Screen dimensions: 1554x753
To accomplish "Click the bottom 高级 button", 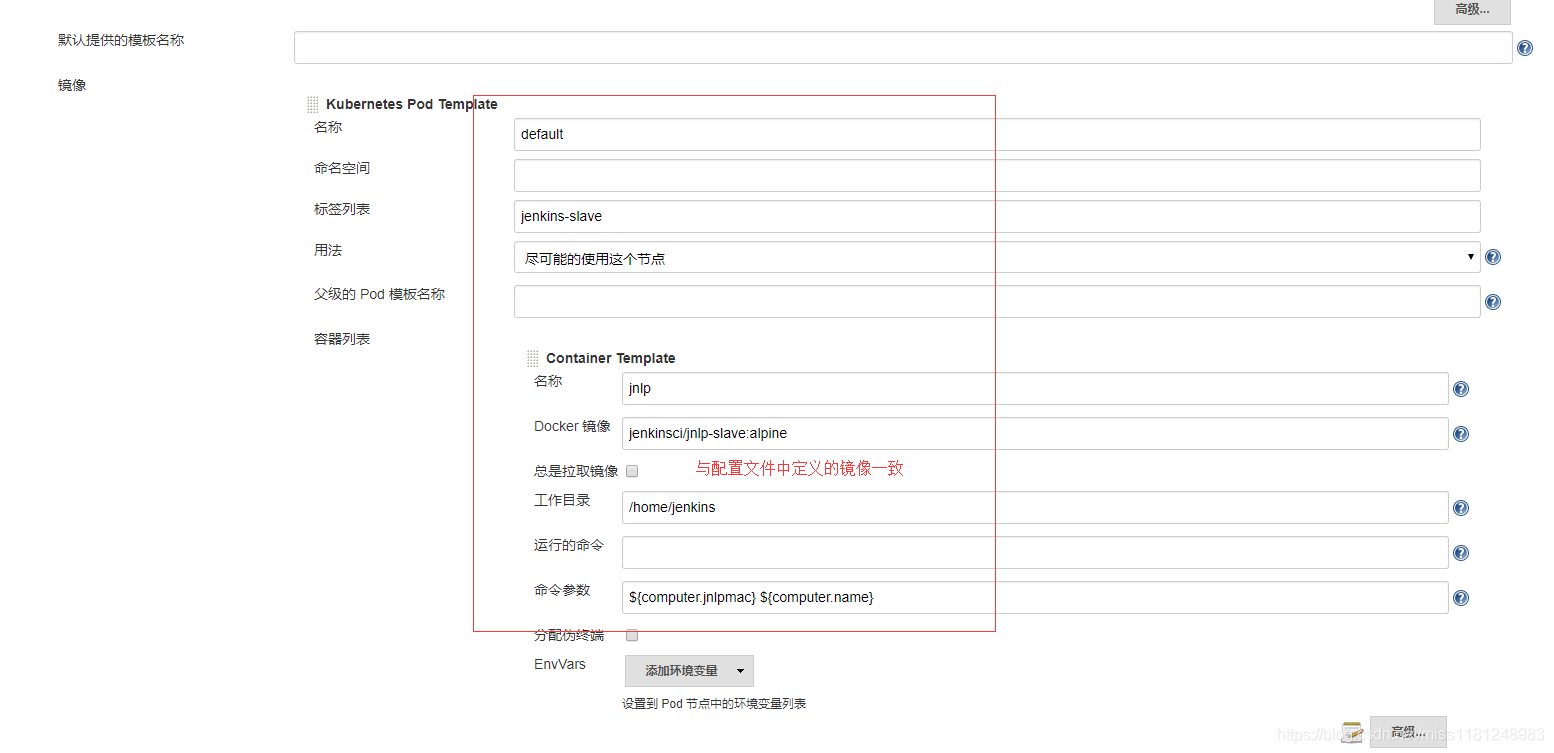I will (1408, 732).
